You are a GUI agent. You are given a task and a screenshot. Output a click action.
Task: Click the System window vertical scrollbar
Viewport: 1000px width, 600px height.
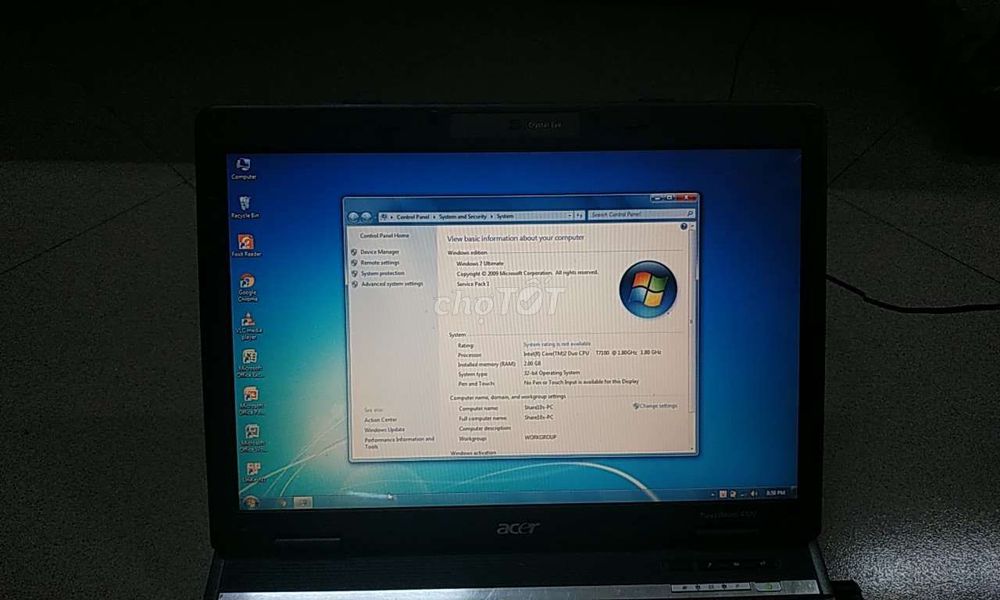(692, 337)
